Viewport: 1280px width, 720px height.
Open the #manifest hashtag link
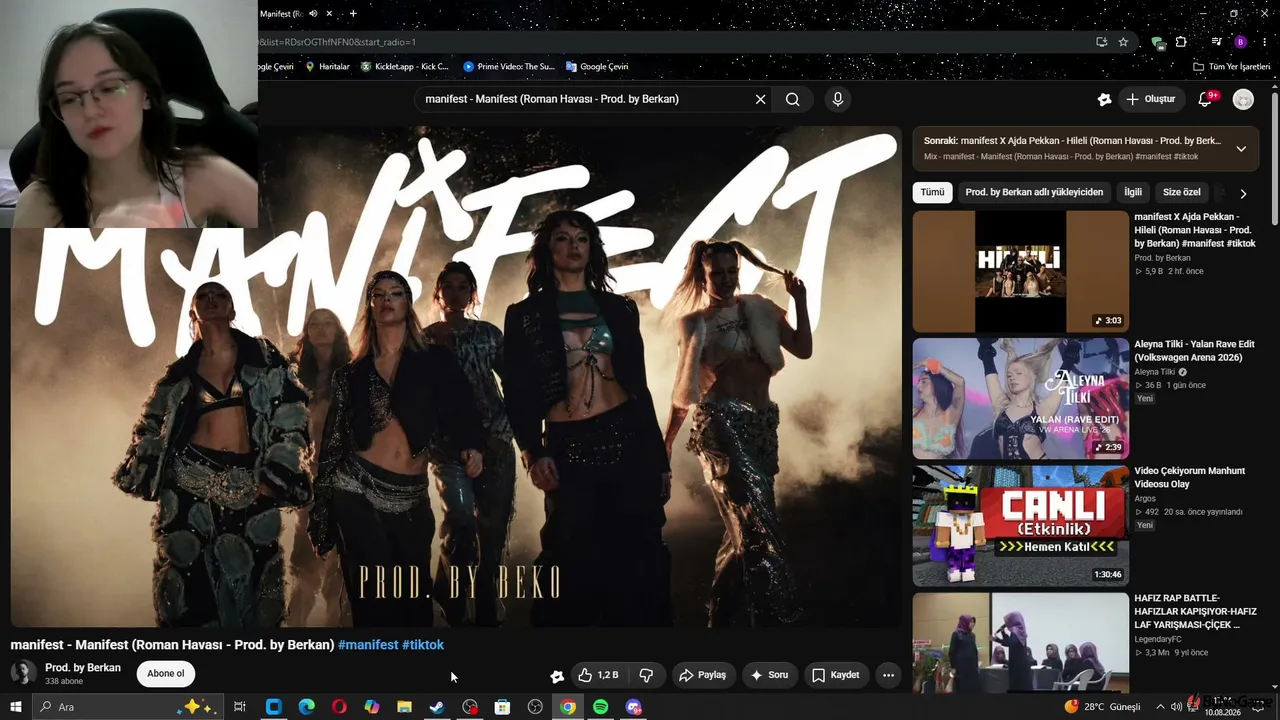[368, 645]
